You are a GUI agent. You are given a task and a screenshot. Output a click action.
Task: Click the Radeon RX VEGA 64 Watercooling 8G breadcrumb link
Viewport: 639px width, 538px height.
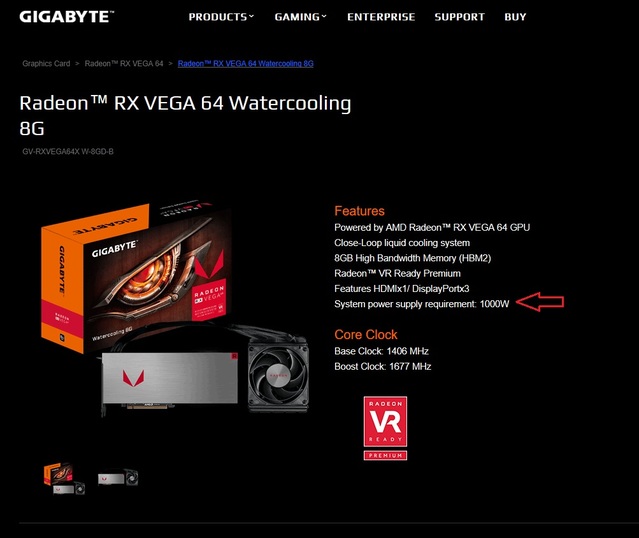tap(246, 64)
